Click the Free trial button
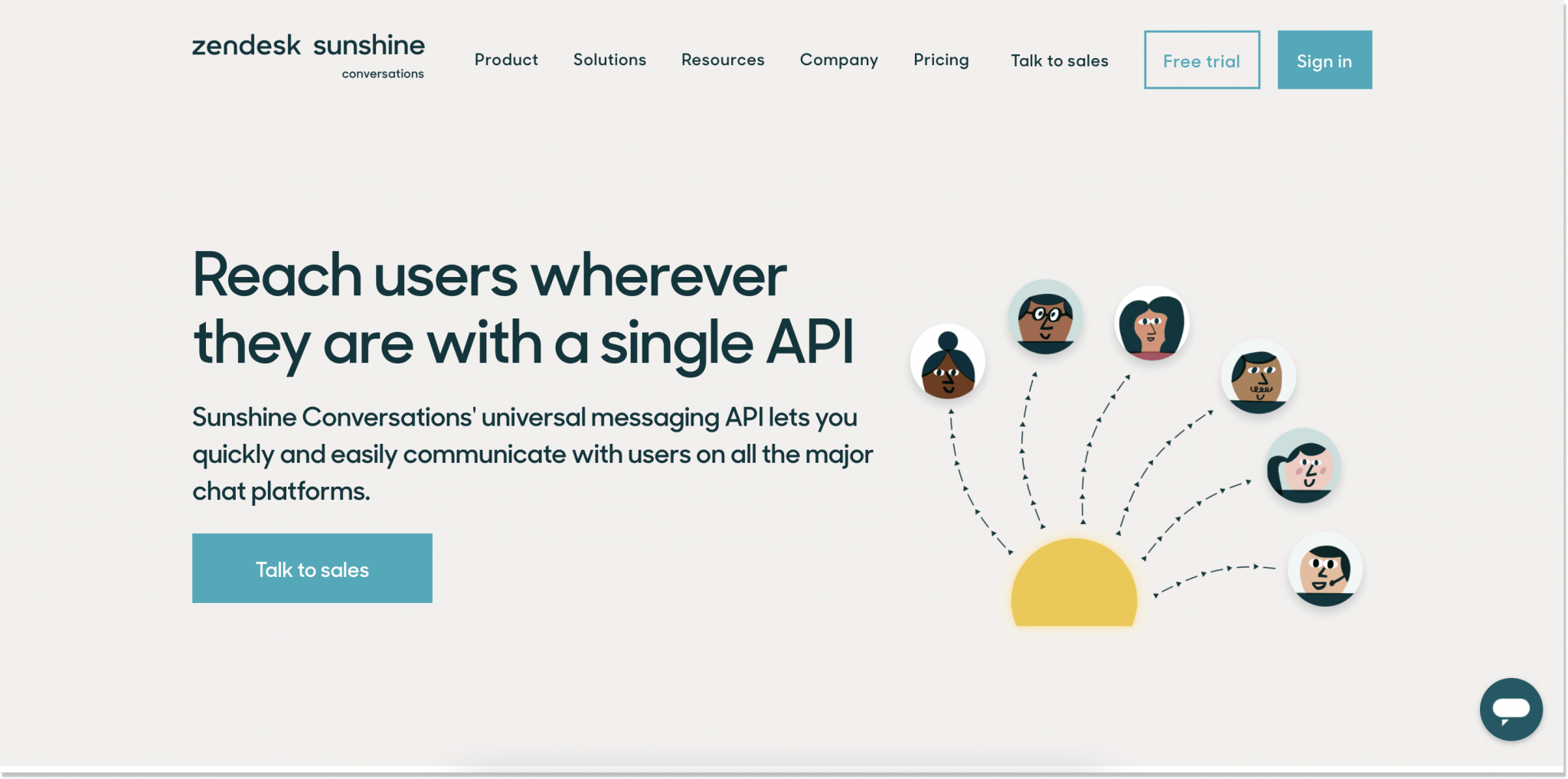Screen dimensions: 1568x779 coord(1201,60)
